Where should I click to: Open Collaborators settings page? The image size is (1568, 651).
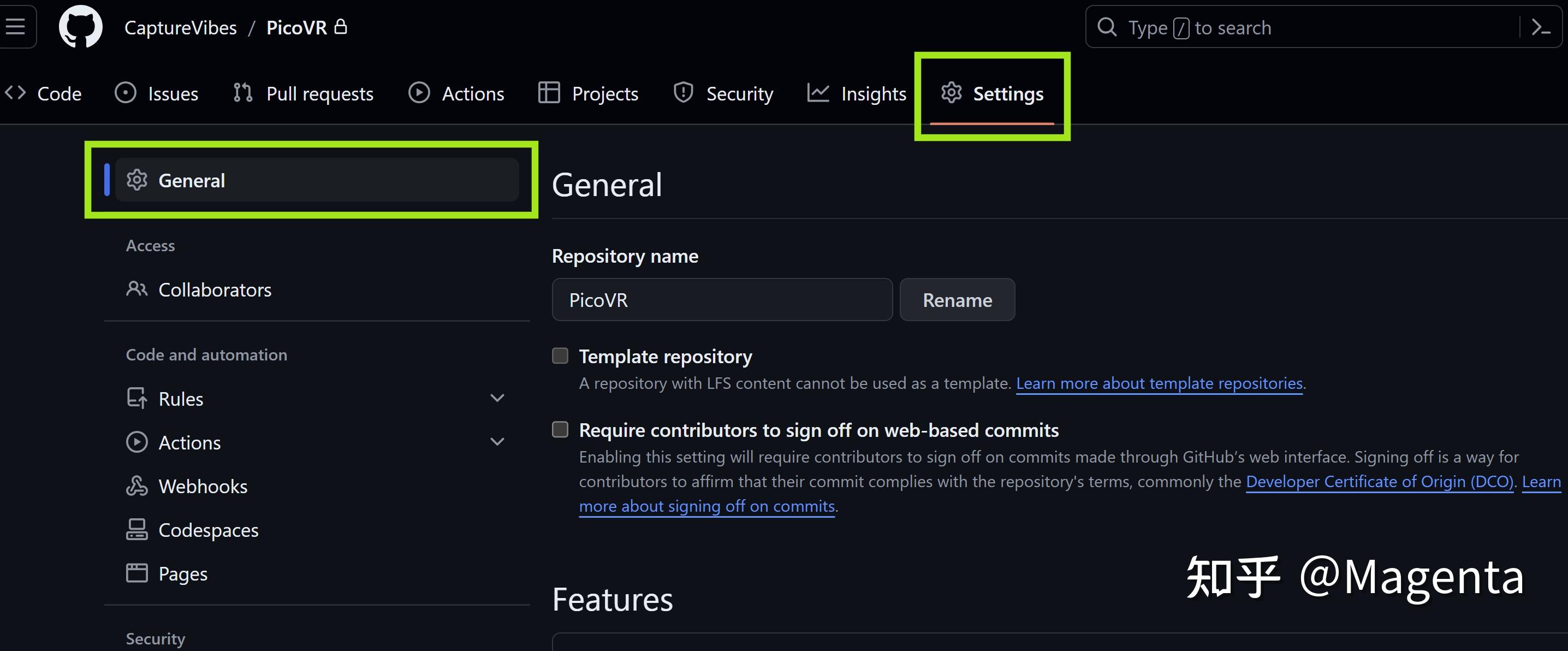pos(317,289)
